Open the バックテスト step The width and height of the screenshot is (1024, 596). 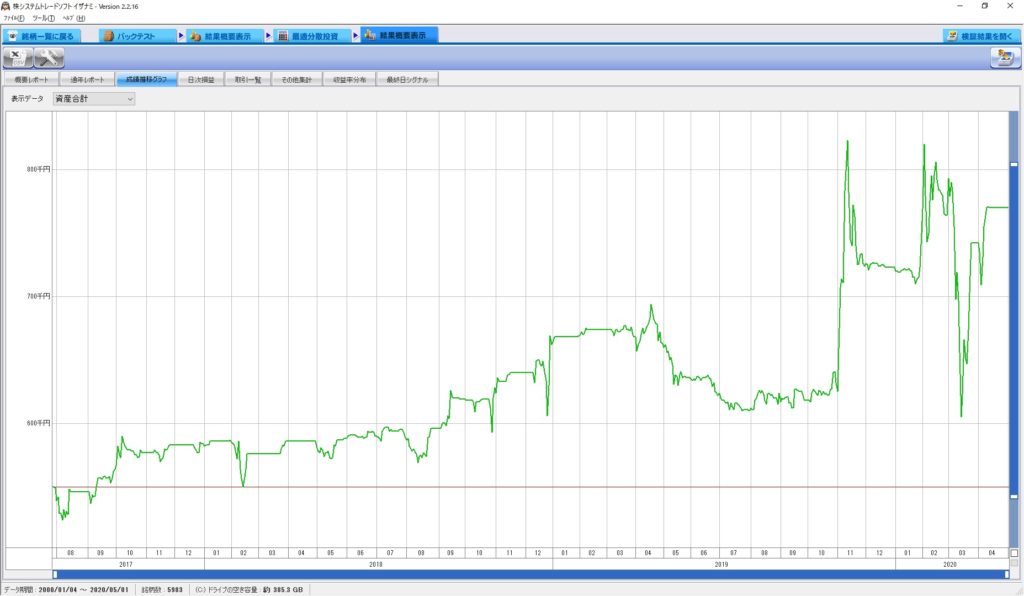[x=138, y=35]
